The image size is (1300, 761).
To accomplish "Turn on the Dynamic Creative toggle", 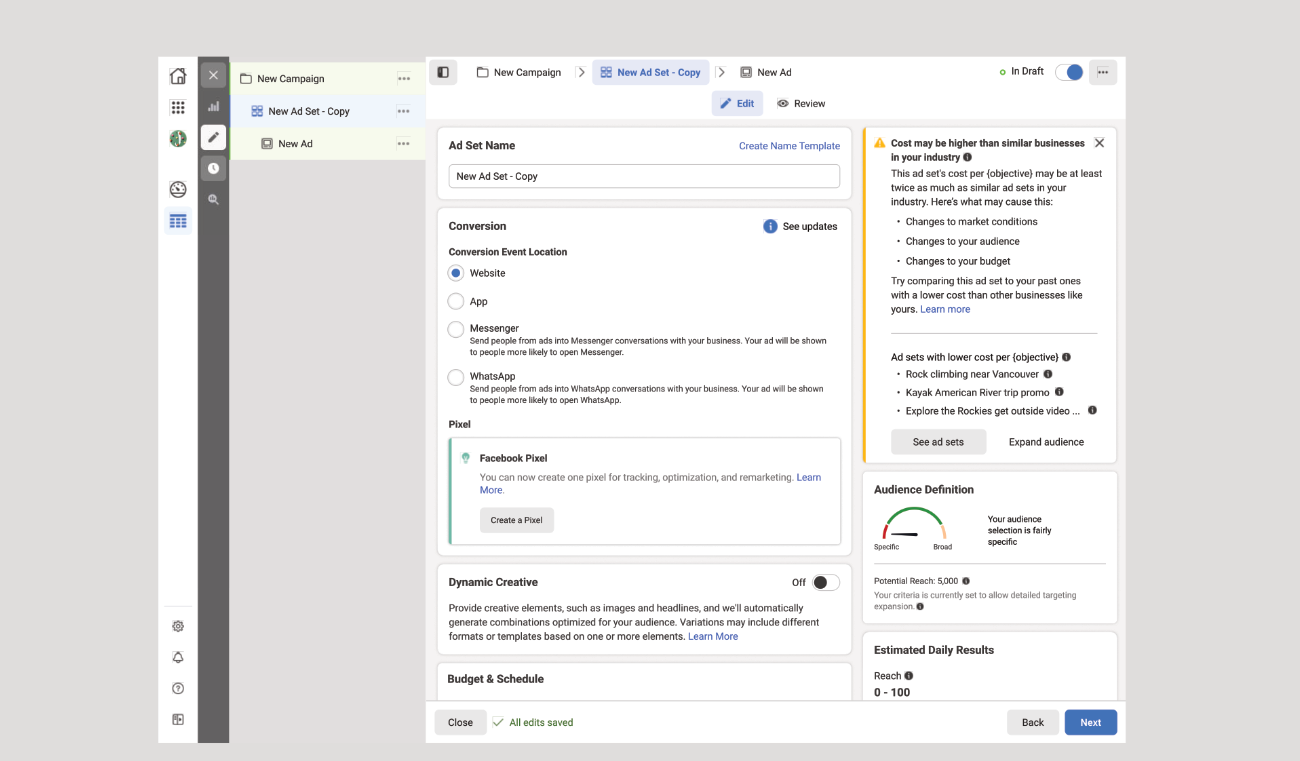I will pos(825,583).
